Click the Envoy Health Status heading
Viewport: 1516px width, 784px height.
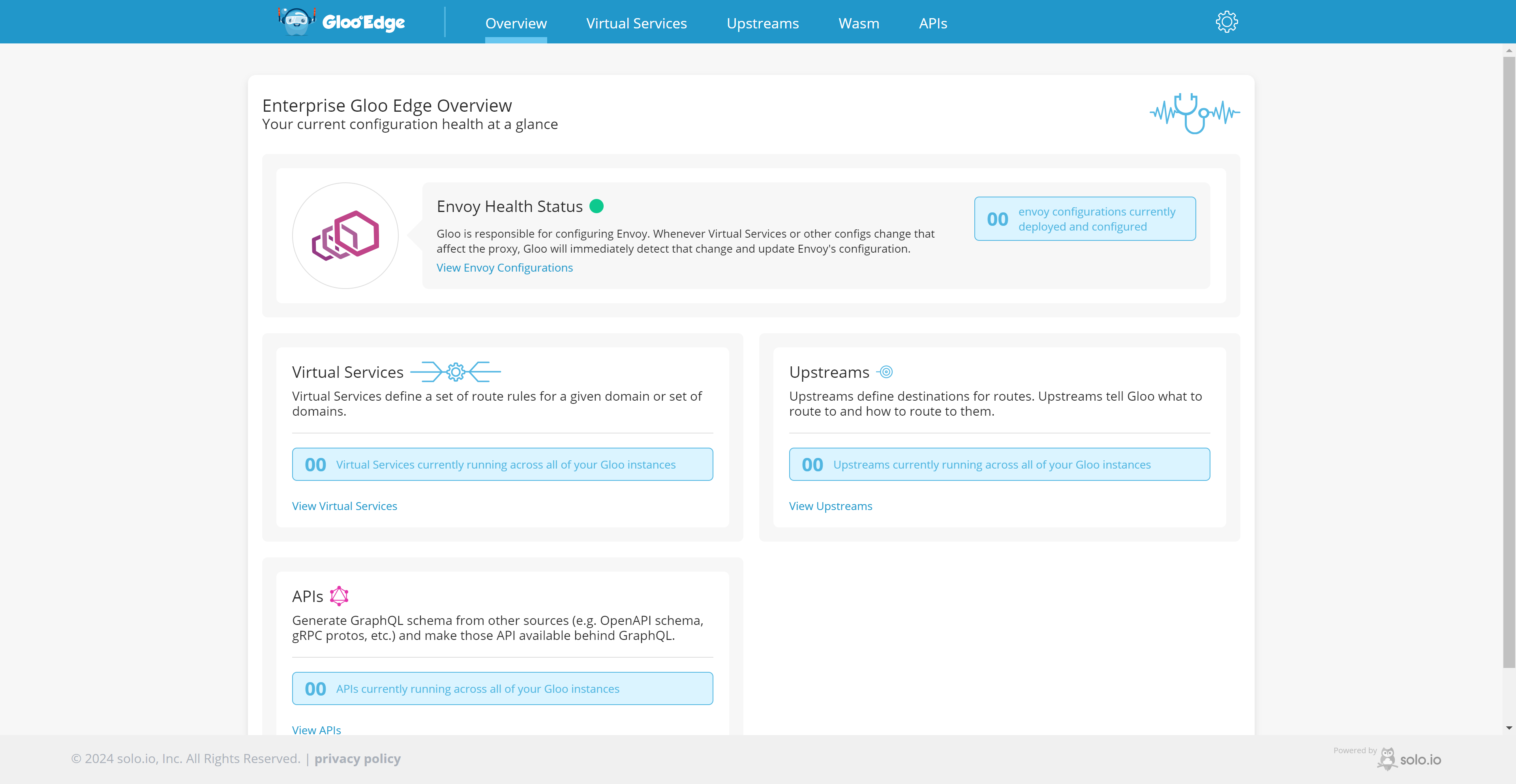510,206
